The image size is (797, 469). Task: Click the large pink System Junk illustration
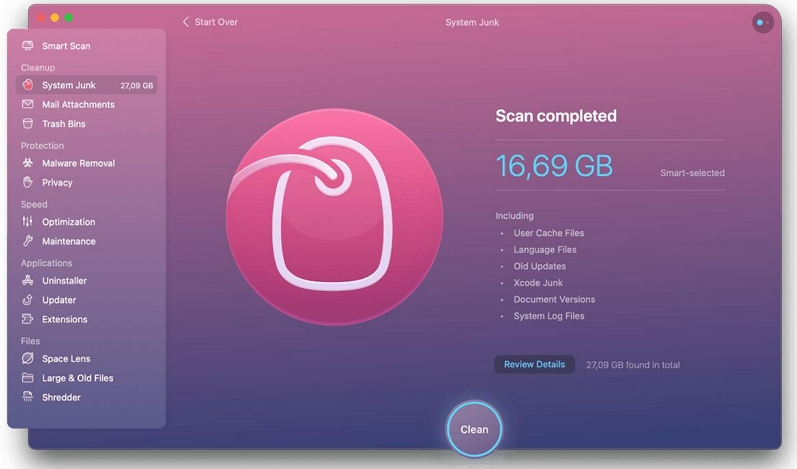334,217
